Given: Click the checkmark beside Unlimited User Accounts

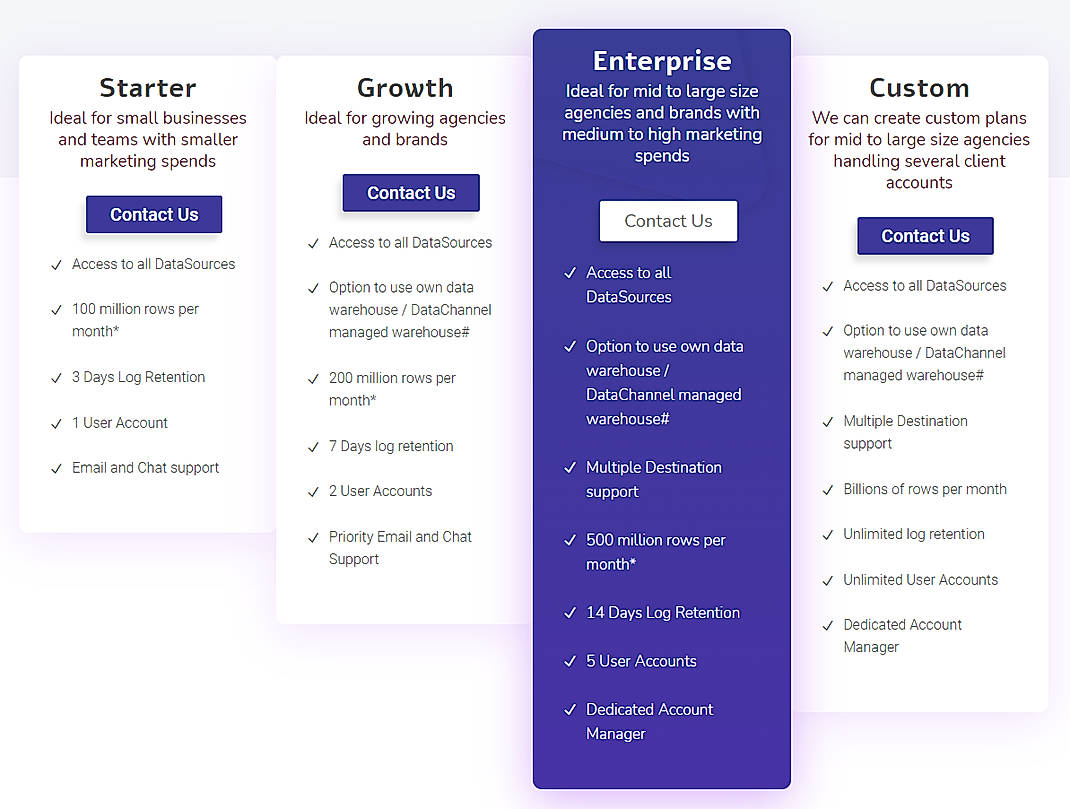Looking at the screenshot, I should coord(827,580).
